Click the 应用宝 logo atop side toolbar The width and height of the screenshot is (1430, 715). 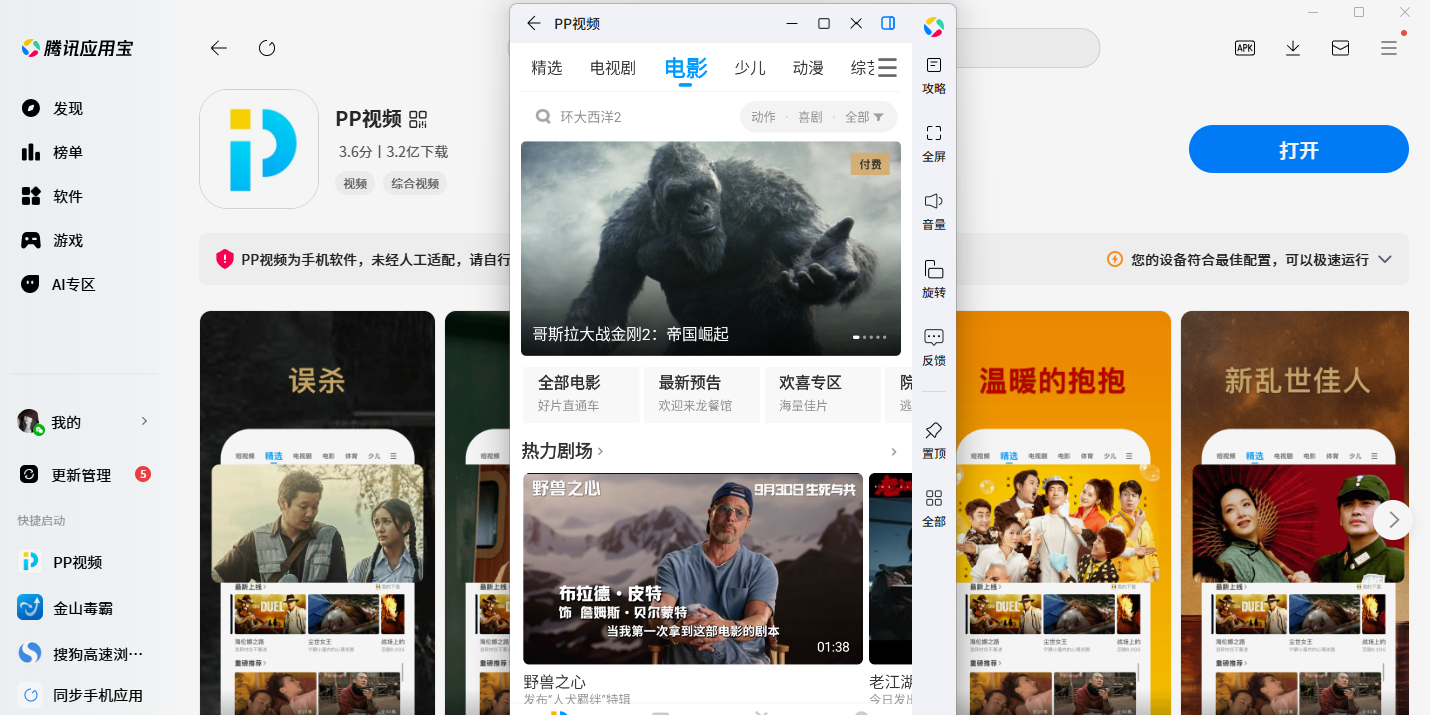click(933, 27)
